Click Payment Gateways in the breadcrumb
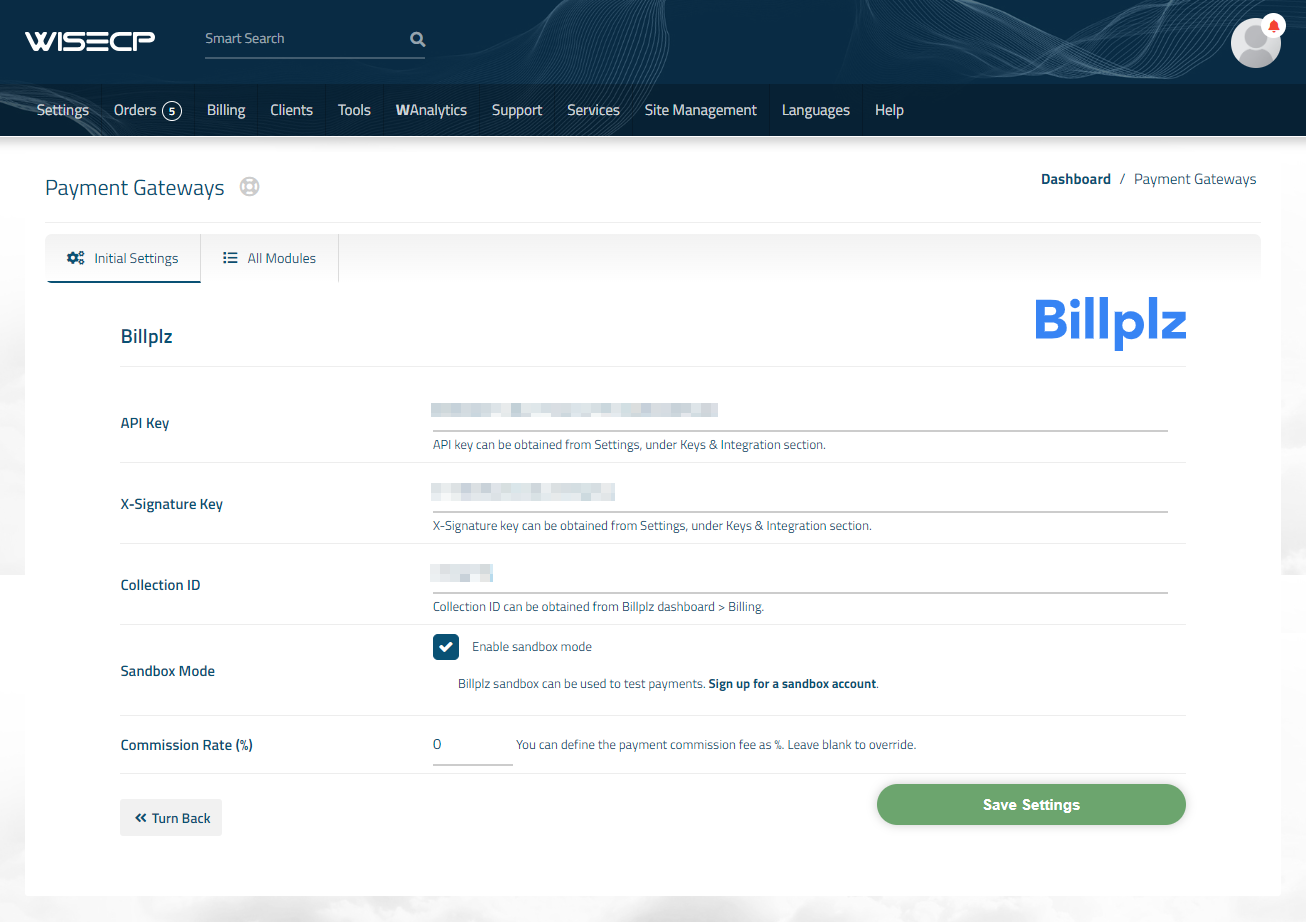1306x922 pixels. [1195, 179]
